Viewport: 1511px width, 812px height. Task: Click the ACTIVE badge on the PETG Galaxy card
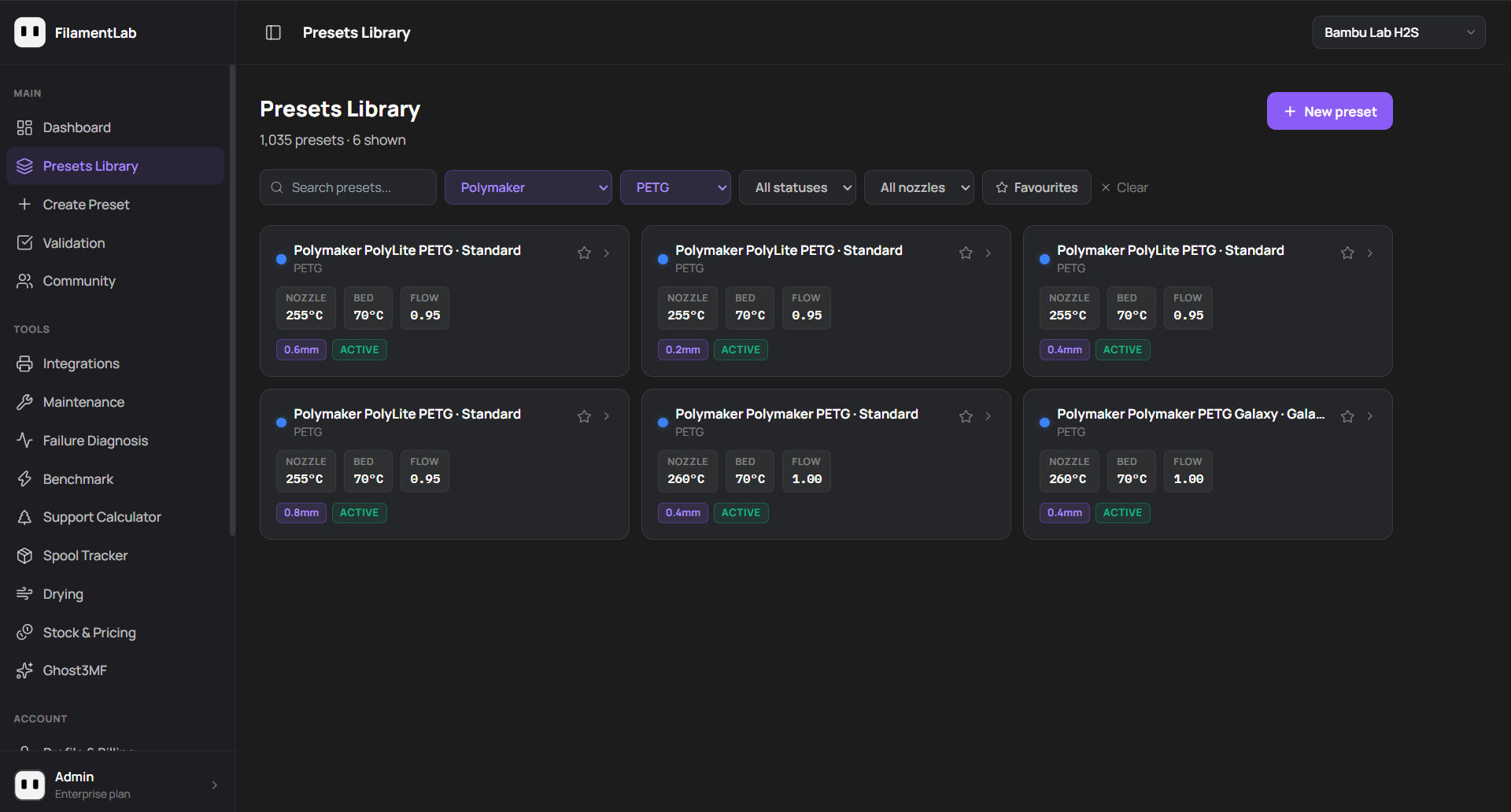coord(1122,513)
